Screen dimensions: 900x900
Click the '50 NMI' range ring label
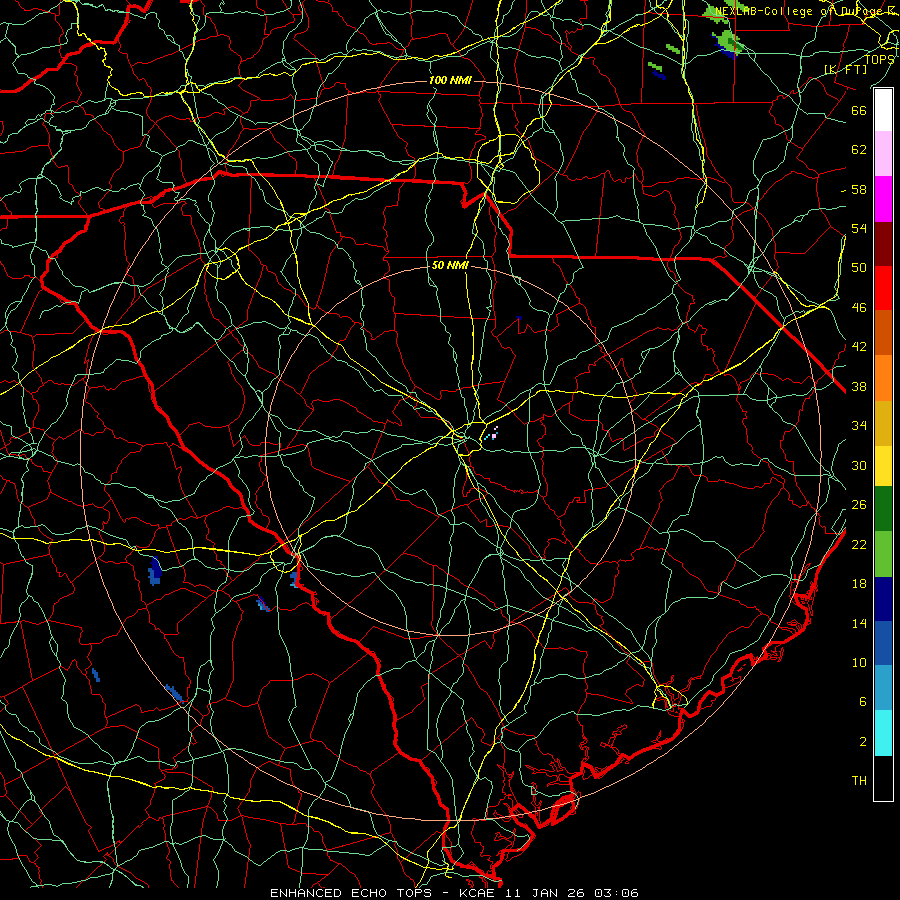click(x=451, y=265)
